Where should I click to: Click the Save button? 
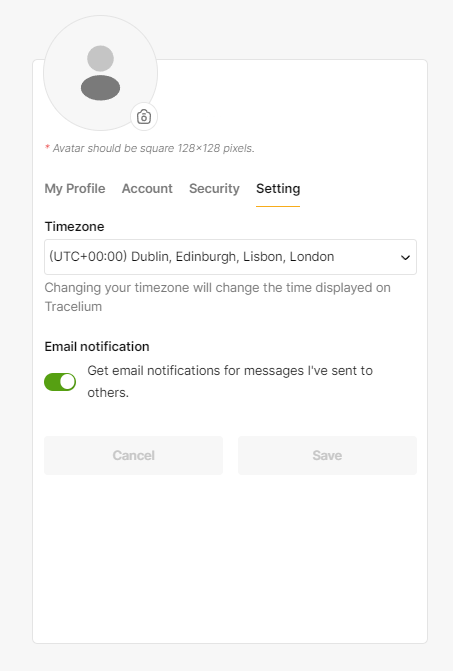point(327,455)
